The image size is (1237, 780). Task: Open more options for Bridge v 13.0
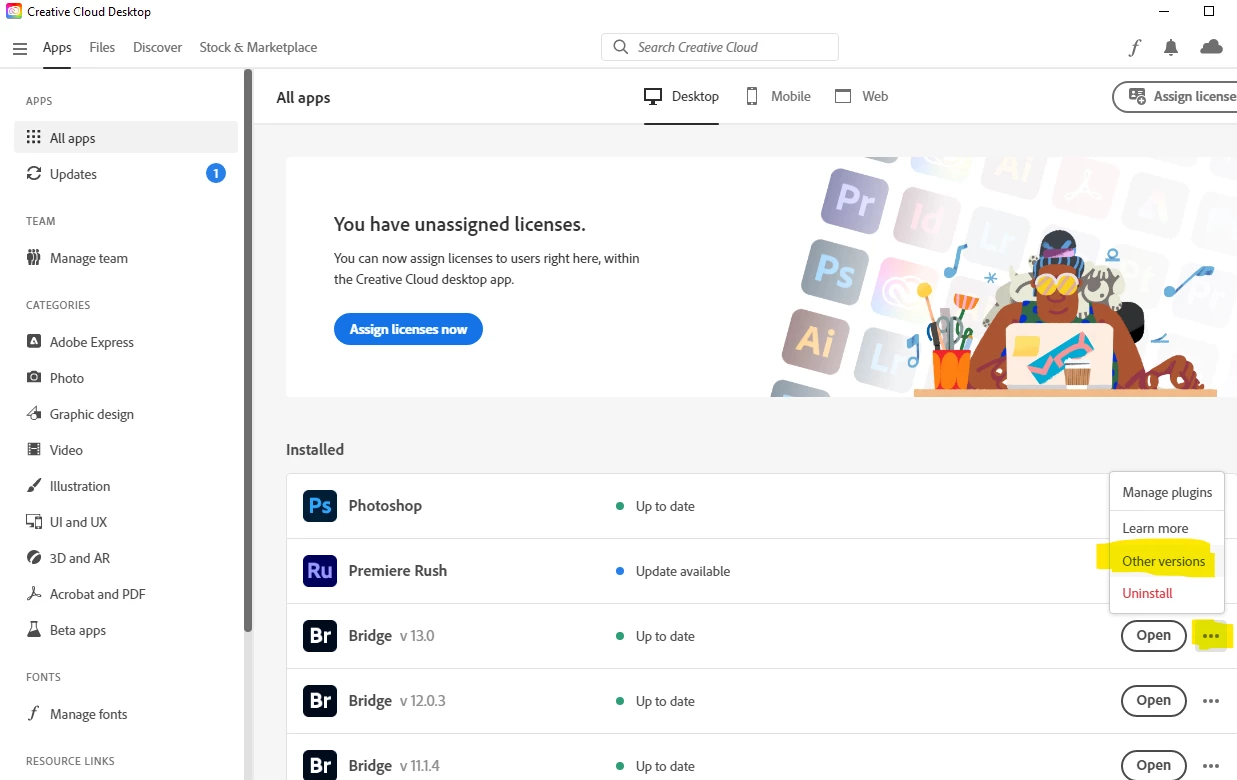[1211, 636]
